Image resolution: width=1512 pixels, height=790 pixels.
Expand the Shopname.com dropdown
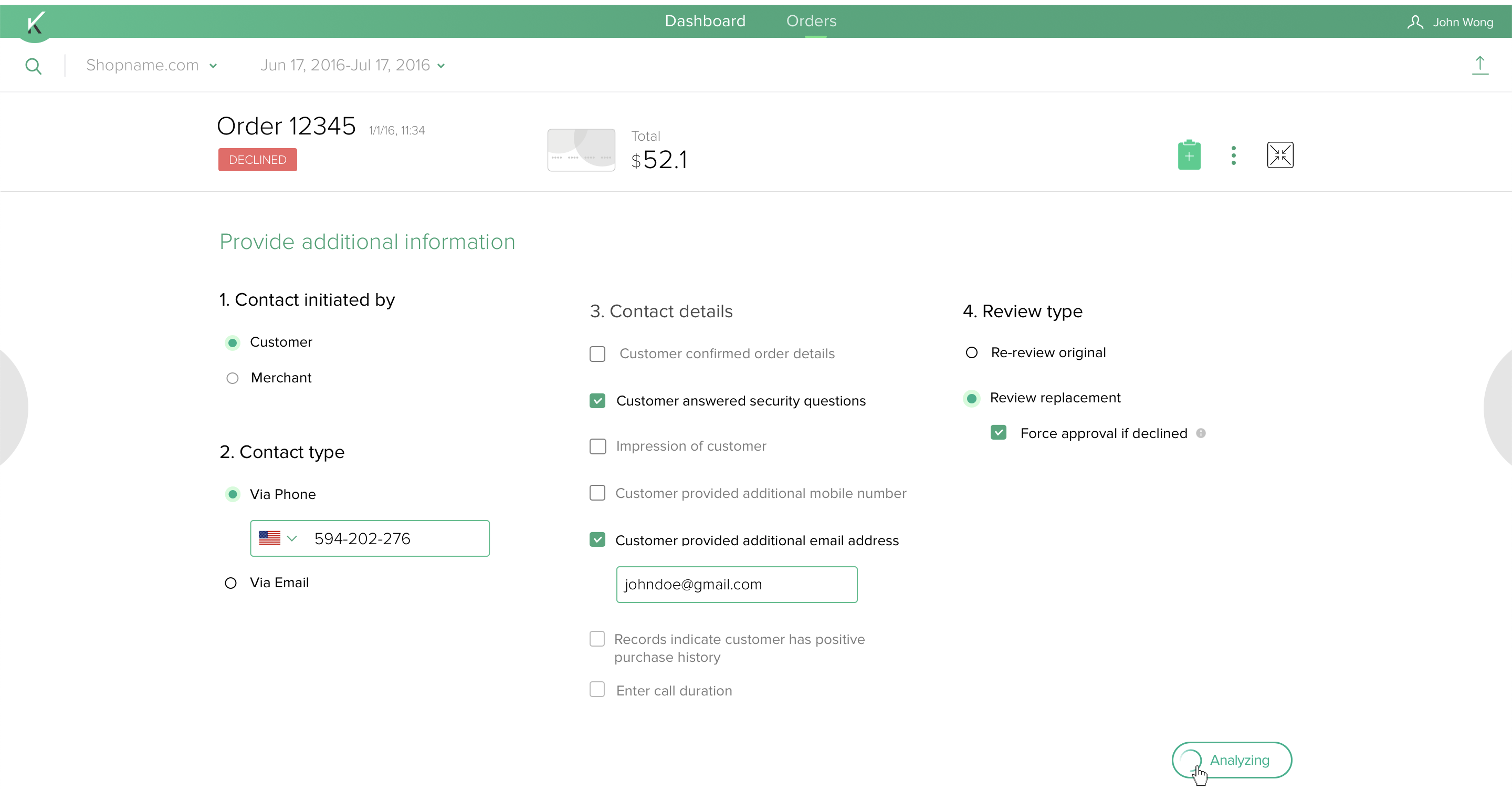[151, 65]
